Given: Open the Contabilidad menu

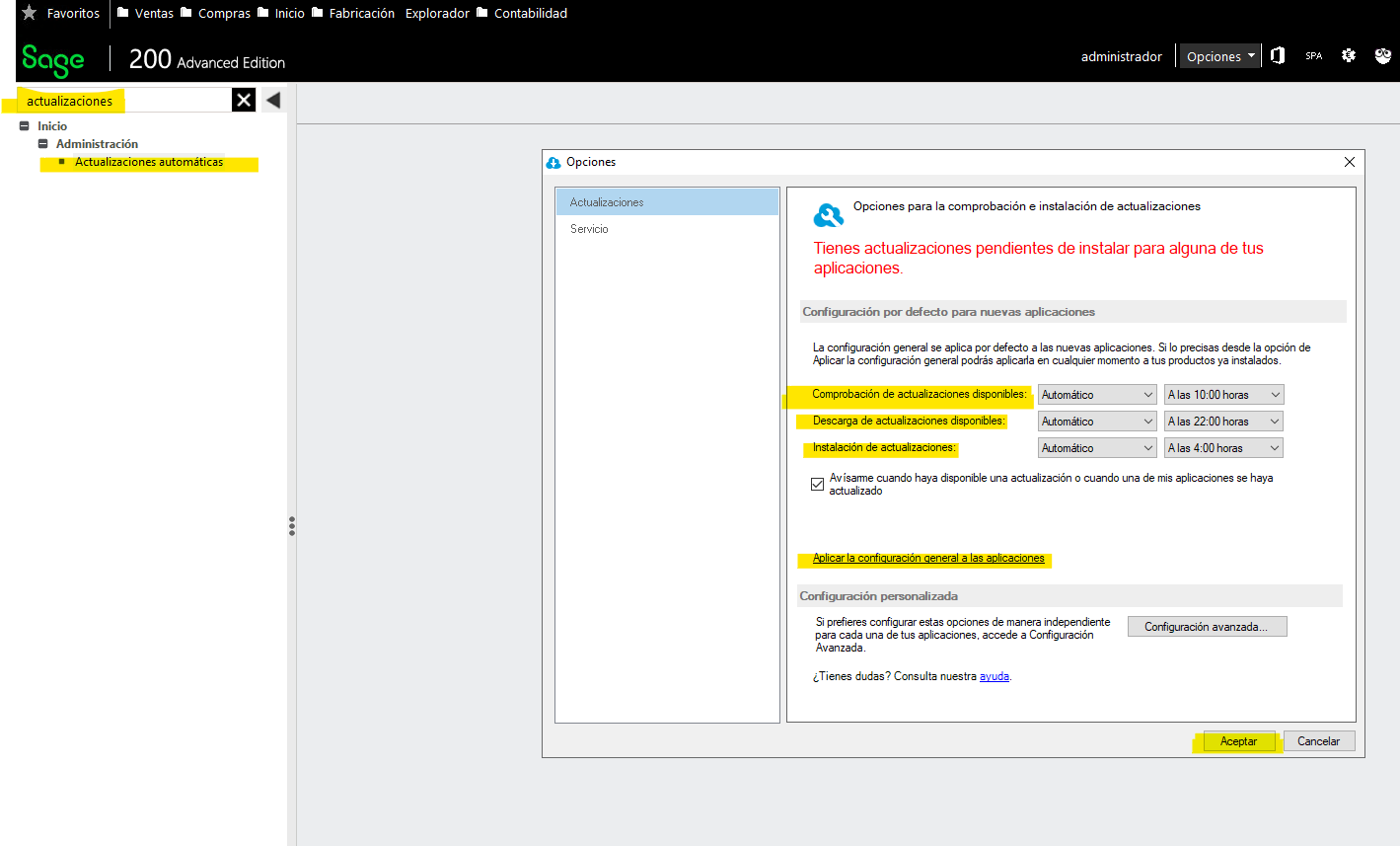Looking at the screenshot, I should point(531,13).
